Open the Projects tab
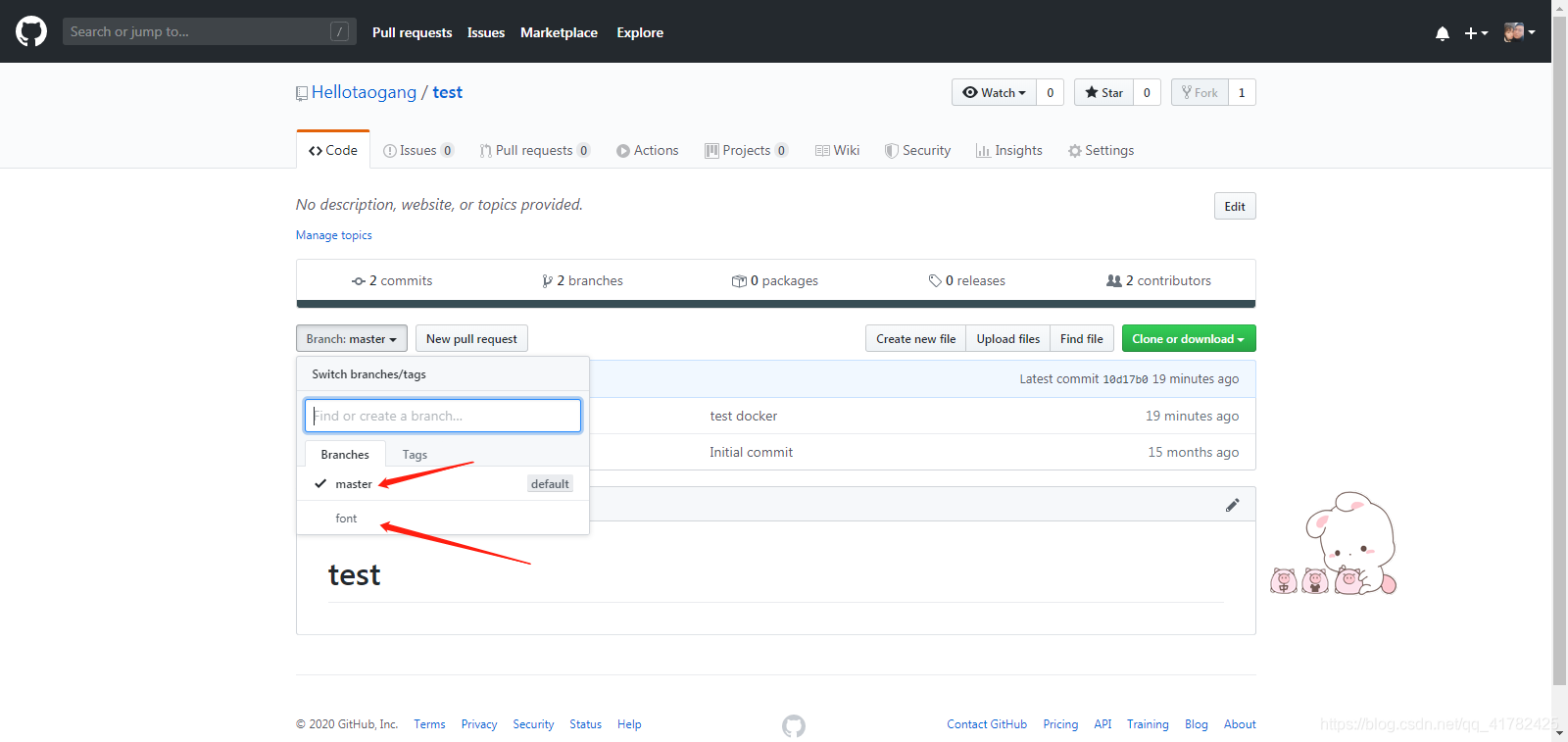The height and width of the screenshot is (742, 1568). (x=747, y=150)
